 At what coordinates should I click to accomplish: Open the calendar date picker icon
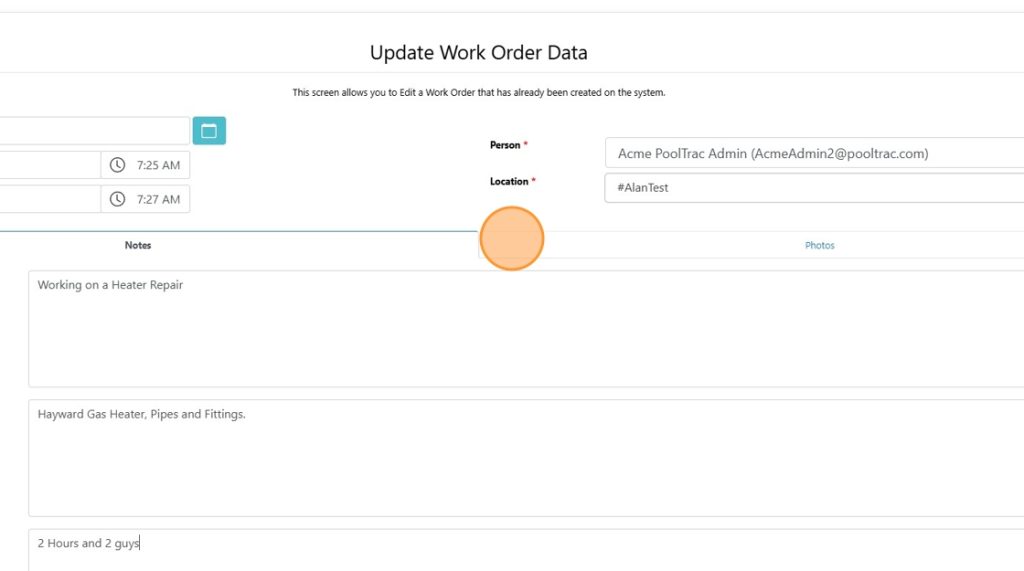(209, 131)
